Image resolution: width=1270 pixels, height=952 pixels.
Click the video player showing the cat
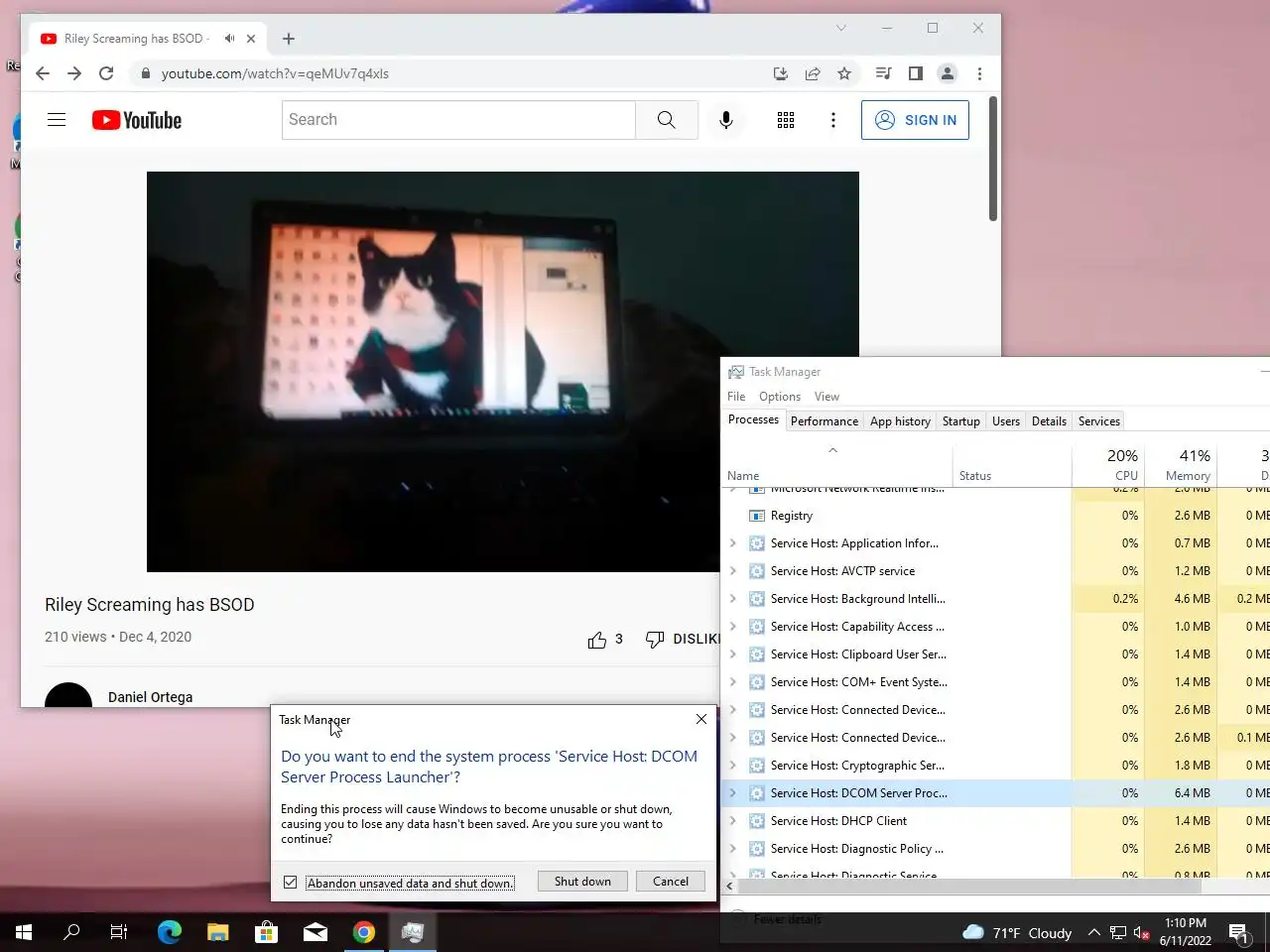[503, 372]
